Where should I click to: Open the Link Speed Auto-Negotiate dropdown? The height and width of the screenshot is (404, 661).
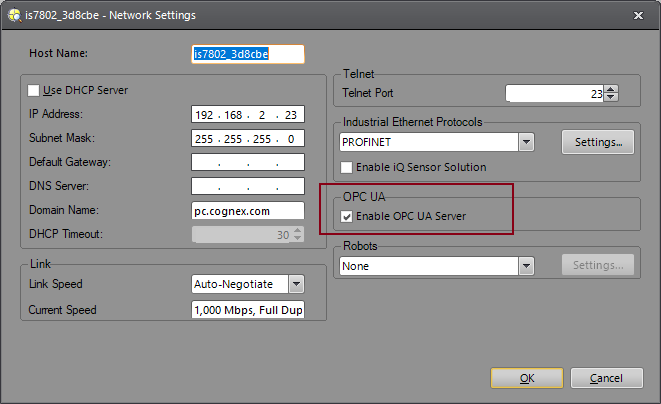click(295, 284)
